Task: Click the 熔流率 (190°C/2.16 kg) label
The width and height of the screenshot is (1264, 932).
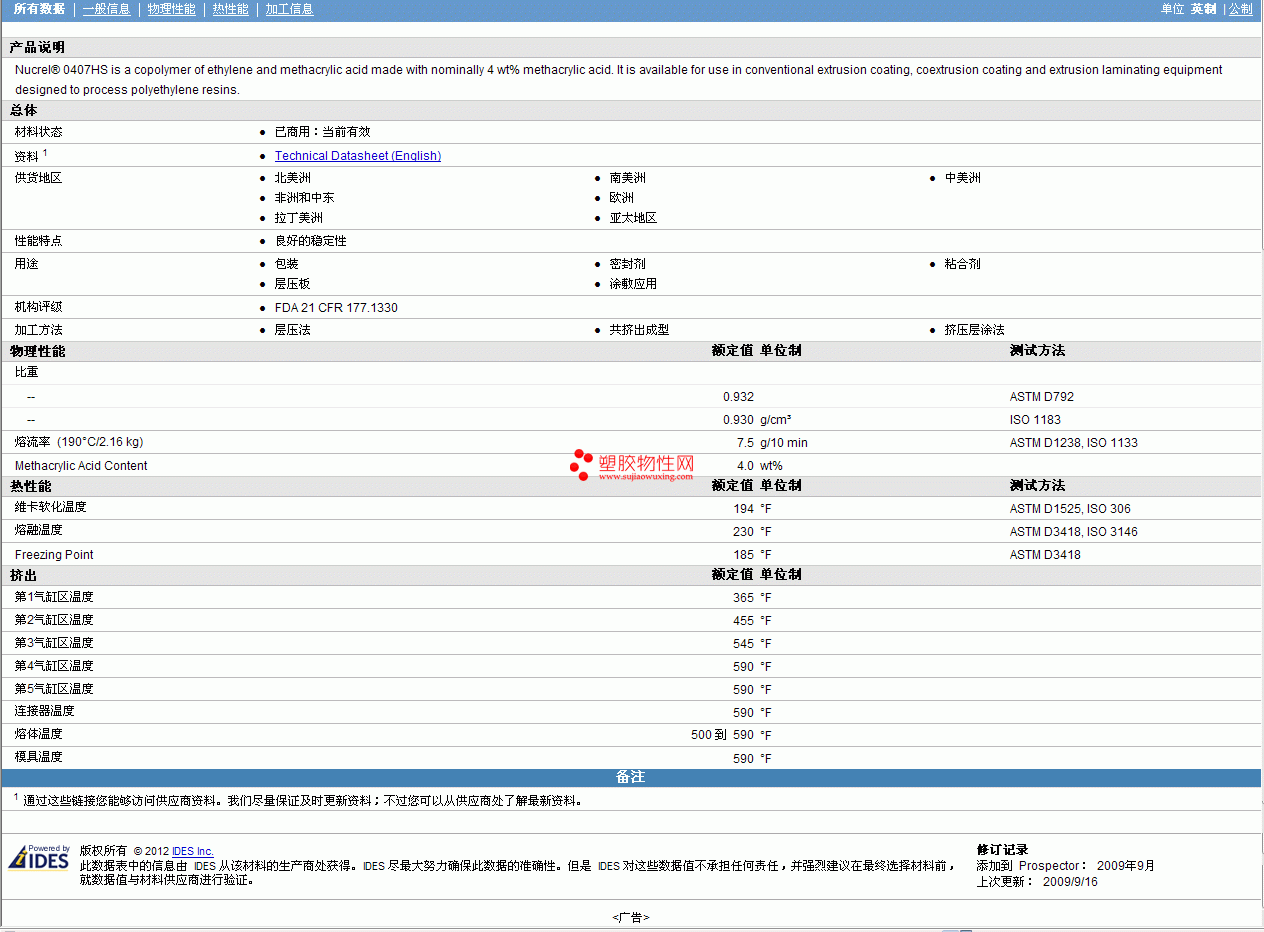Action: (x=79, y=442)
